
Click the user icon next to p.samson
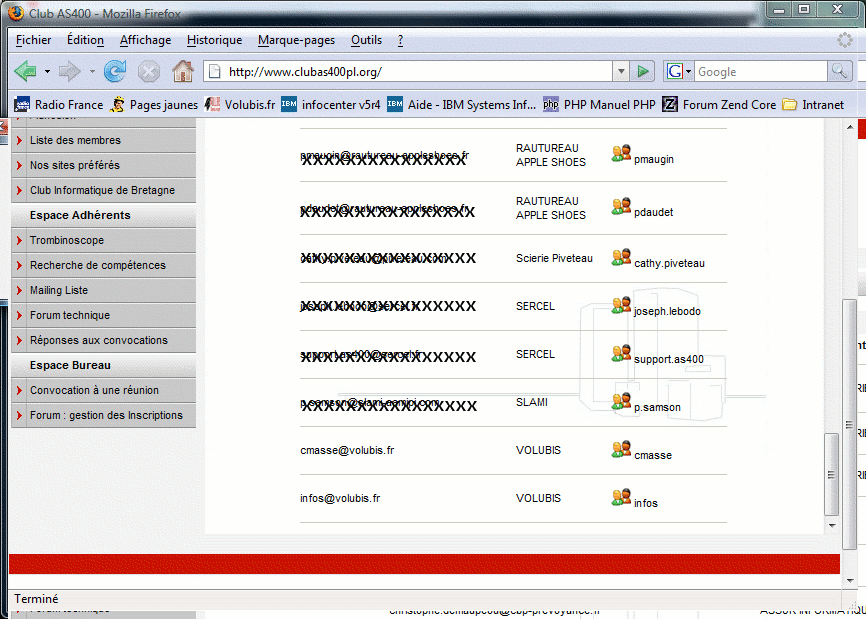coord(621,401)
